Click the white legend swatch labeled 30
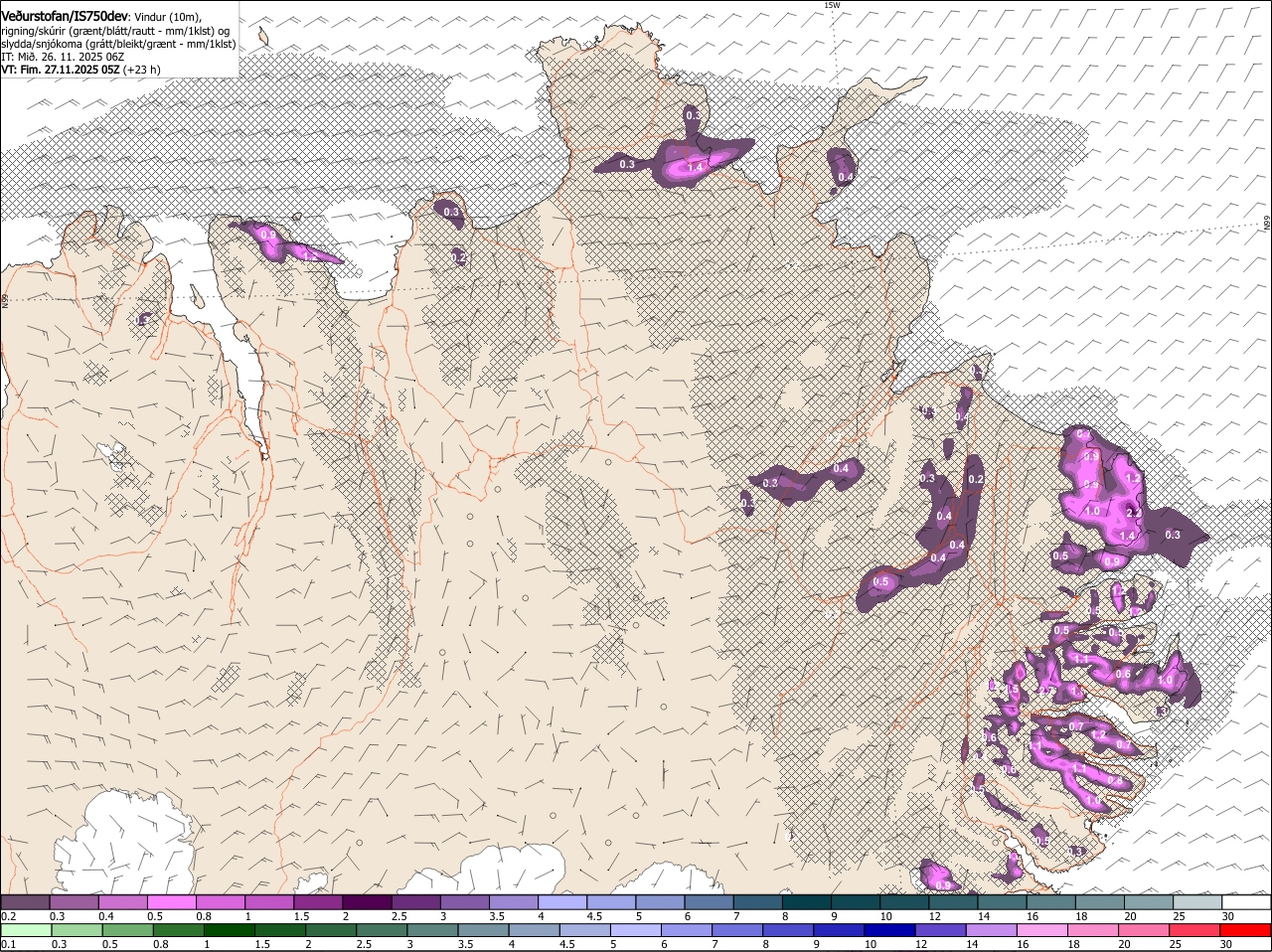Screen dimensions: 1272x952 1246,901
